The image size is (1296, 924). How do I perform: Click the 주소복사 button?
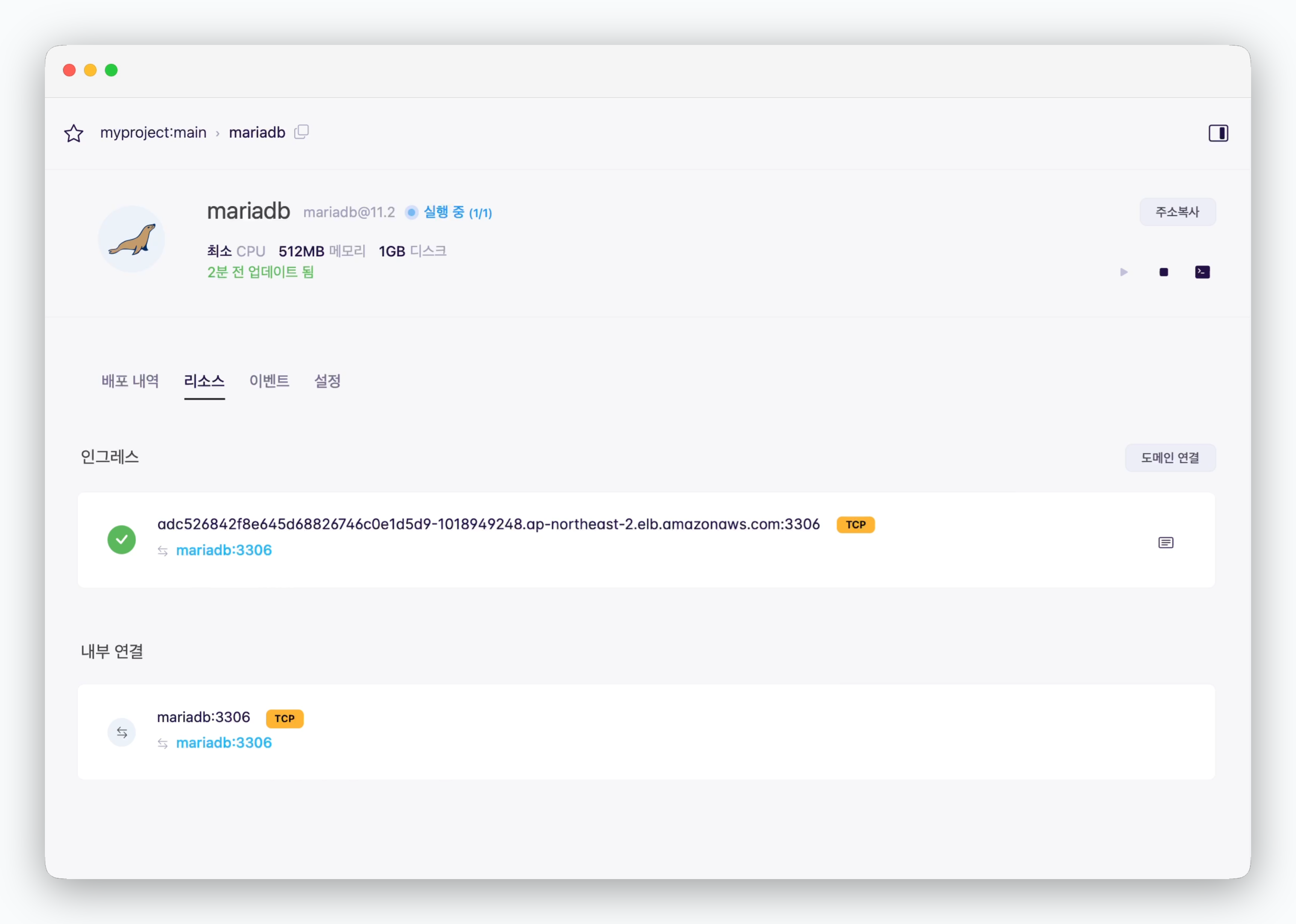click(x=1177, y=212)
